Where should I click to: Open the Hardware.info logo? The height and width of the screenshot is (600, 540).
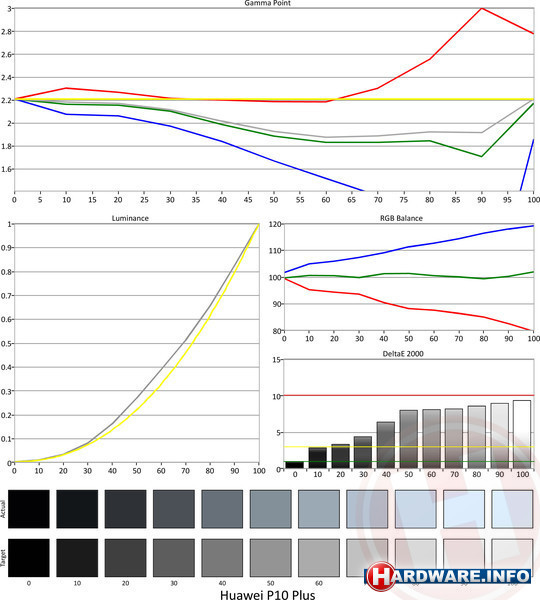[x=448, y=575]
